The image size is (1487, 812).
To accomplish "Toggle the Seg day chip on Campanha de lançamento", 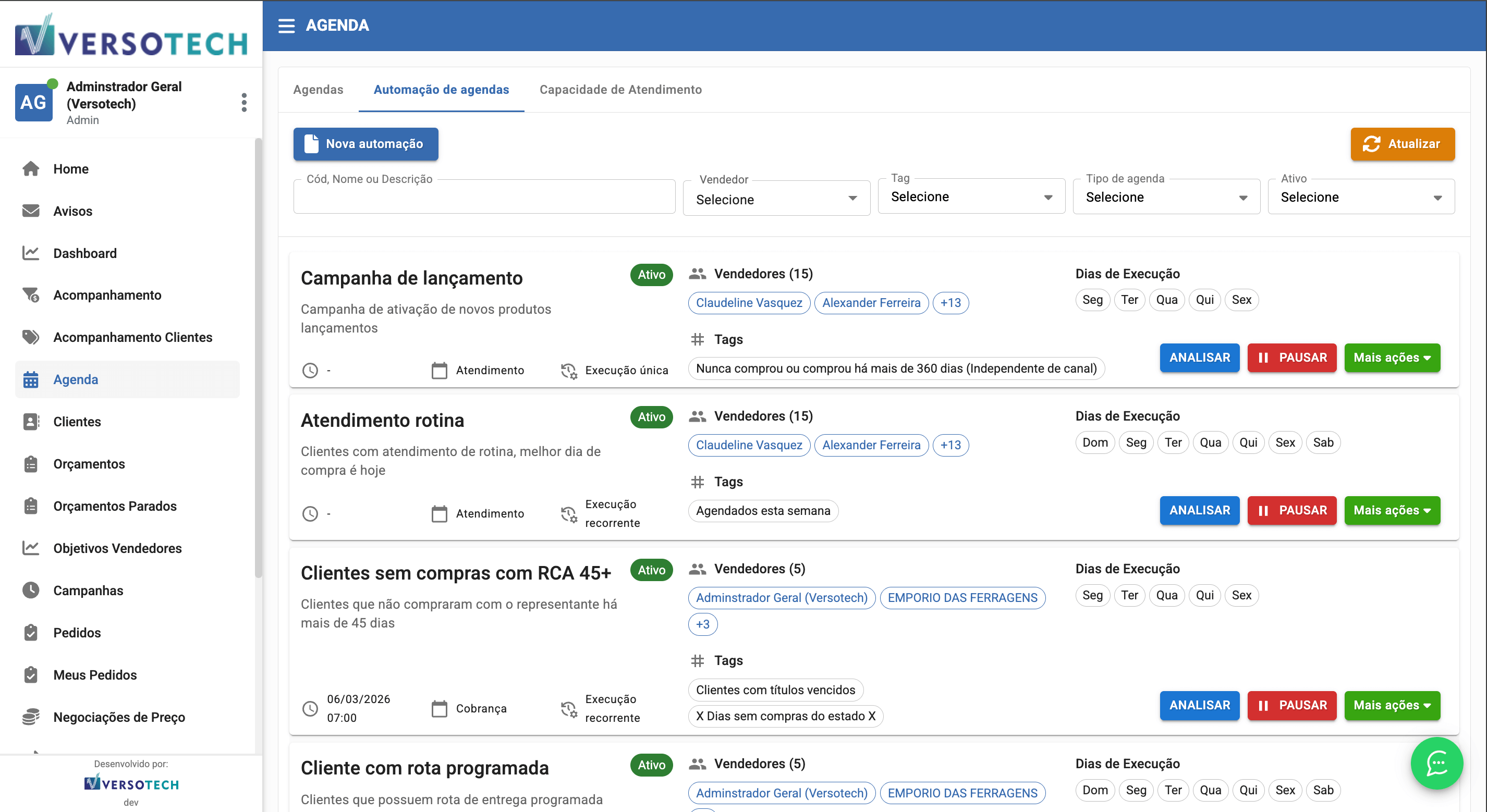I will [1092, 300].
